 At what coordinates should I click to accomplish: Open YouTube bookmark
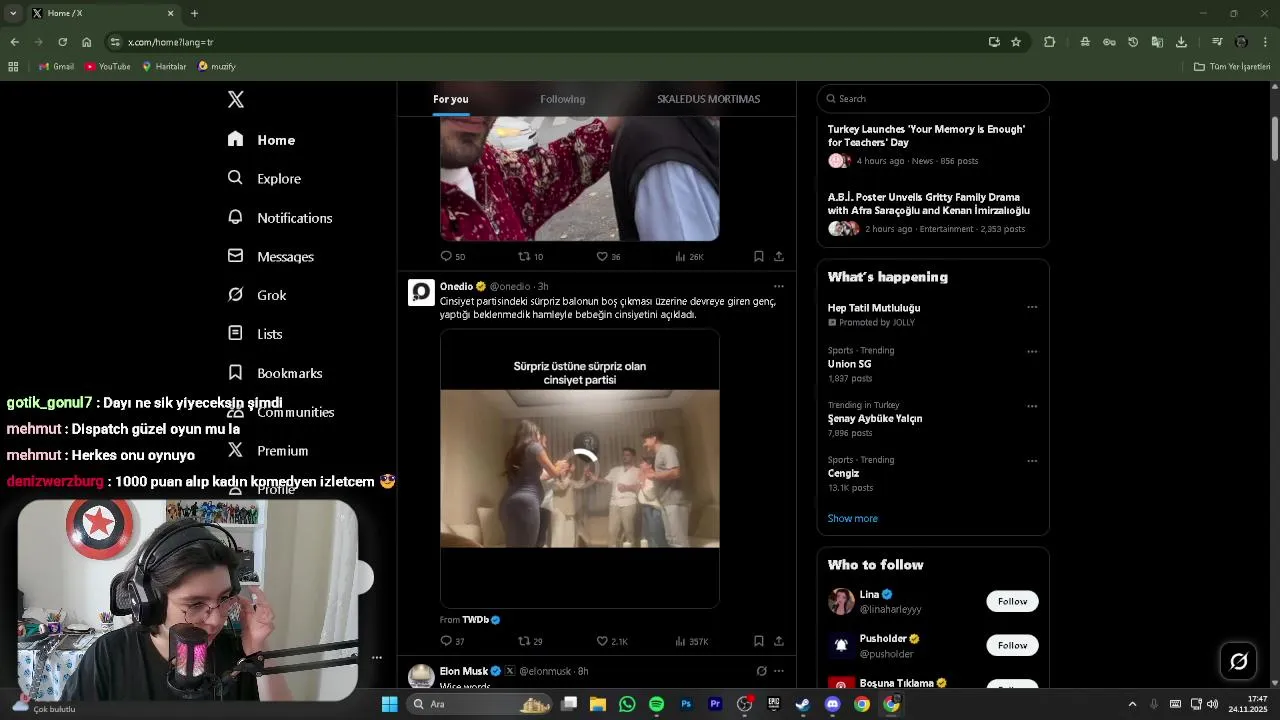tap(108, 66)
